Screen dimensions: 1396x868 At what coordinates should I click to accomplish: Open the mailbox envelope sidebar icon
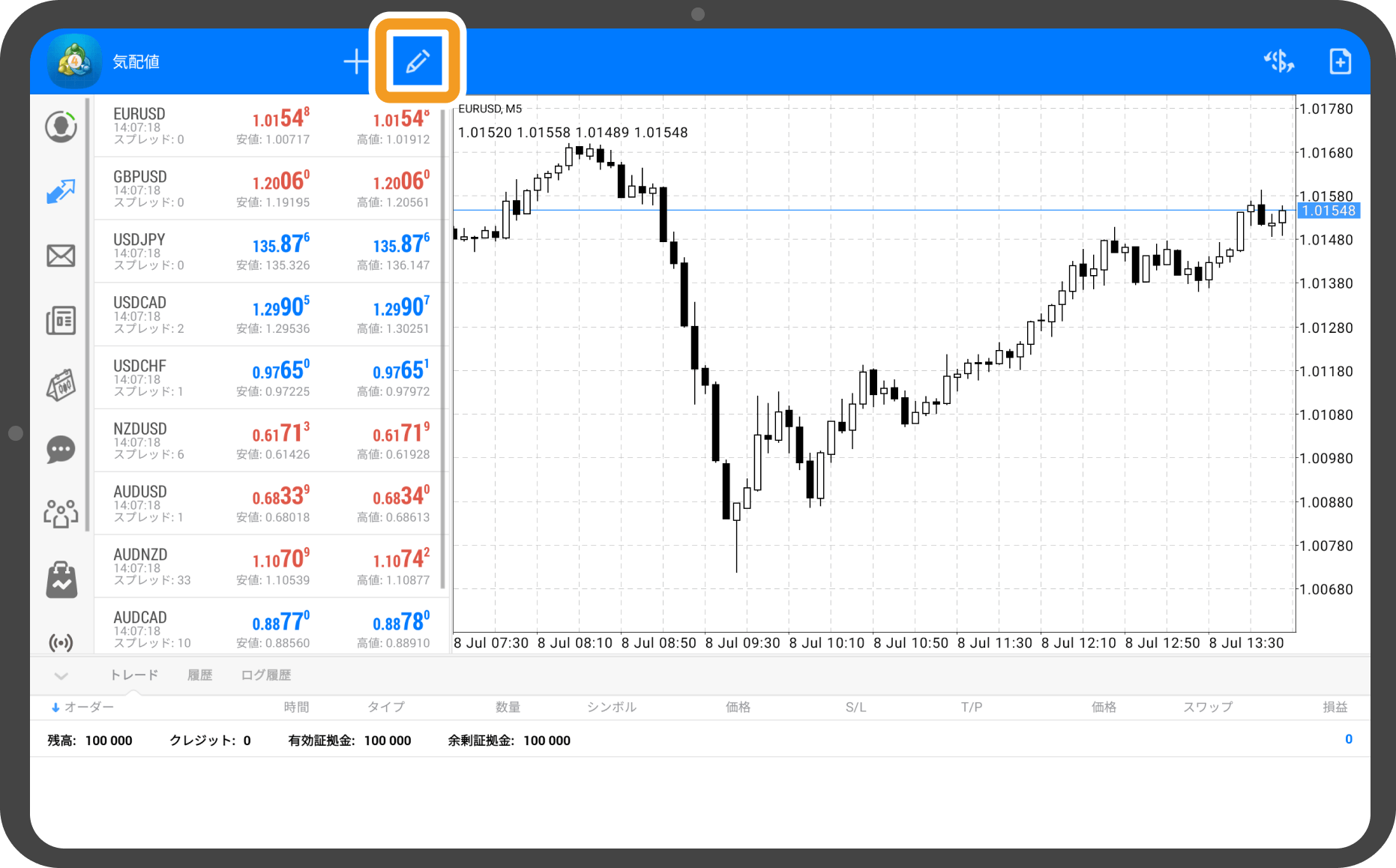pyautogui.click(x=61, y=256)
